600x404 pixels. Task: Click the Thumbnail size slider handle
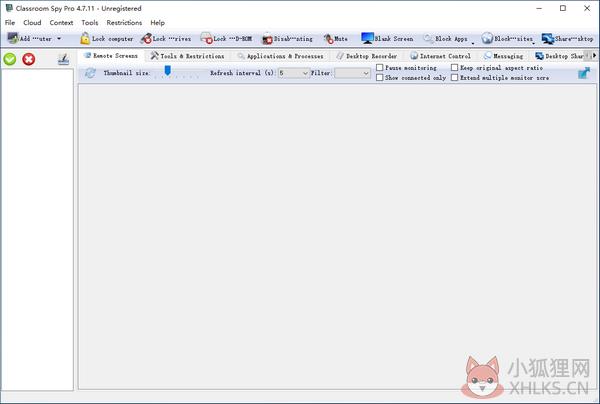168,70
